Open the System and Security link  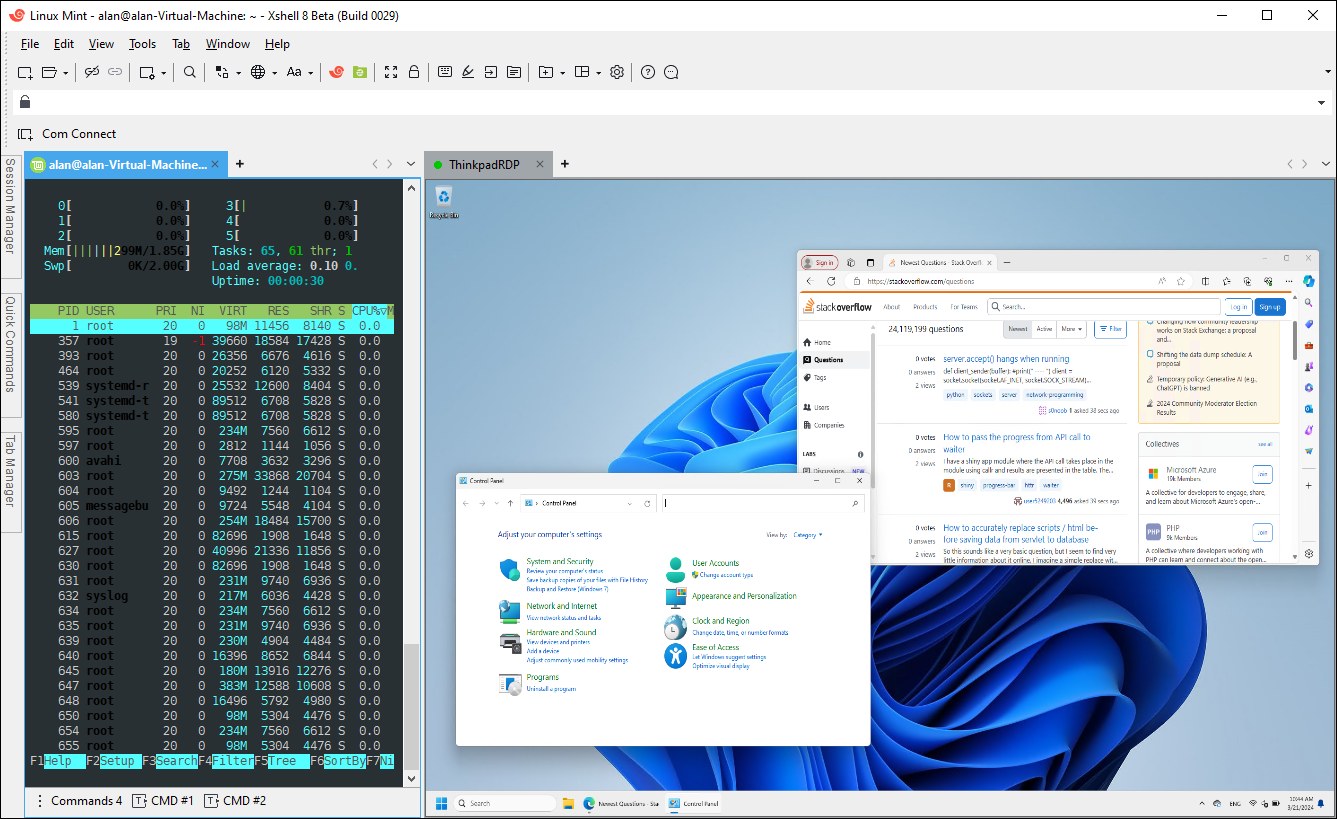pyautogui.click(x=560, y=562)
